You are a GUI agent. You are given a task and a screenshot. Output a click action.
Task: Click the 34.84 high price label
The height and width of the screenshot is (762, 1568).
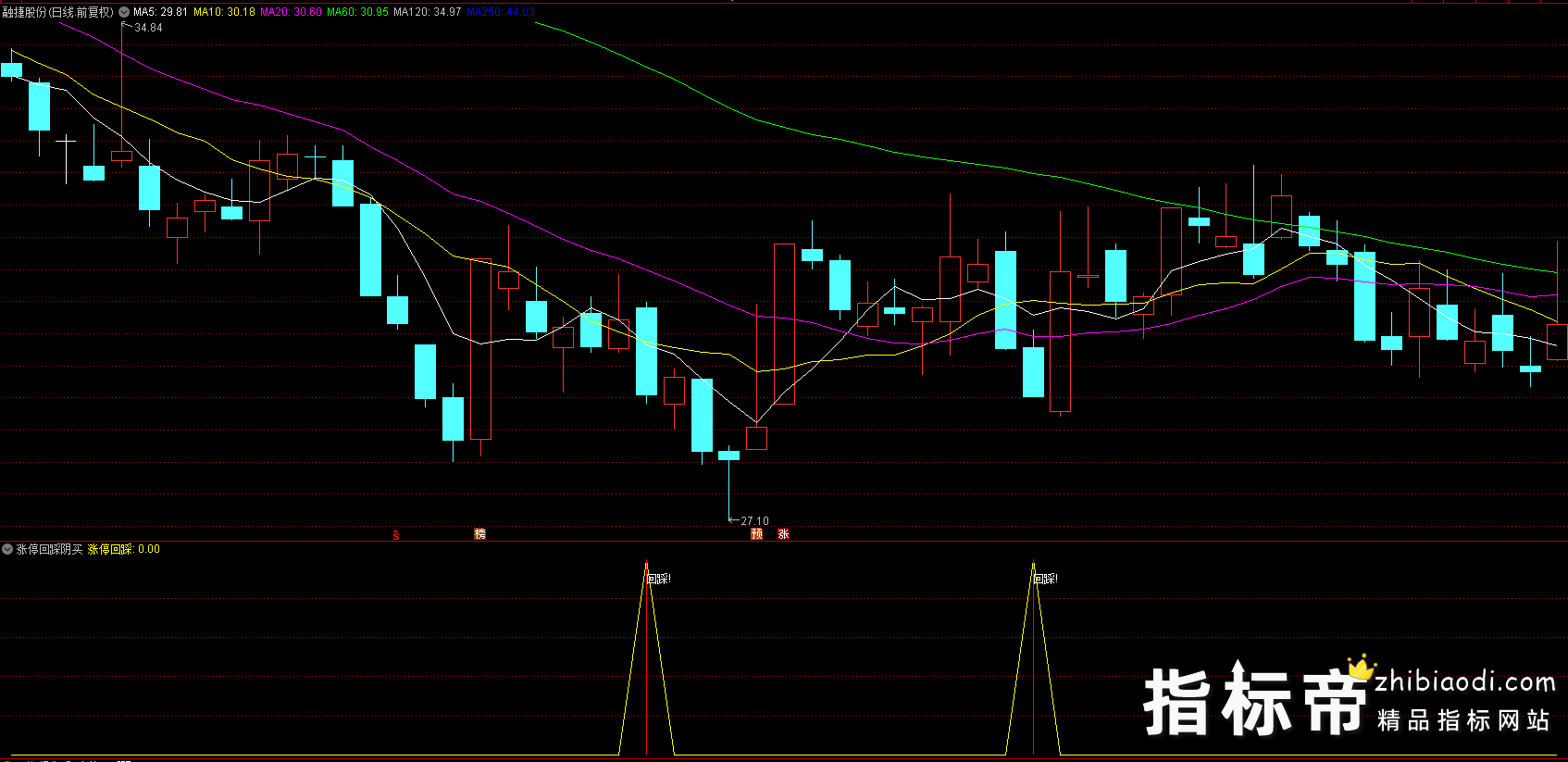point(148,28)
